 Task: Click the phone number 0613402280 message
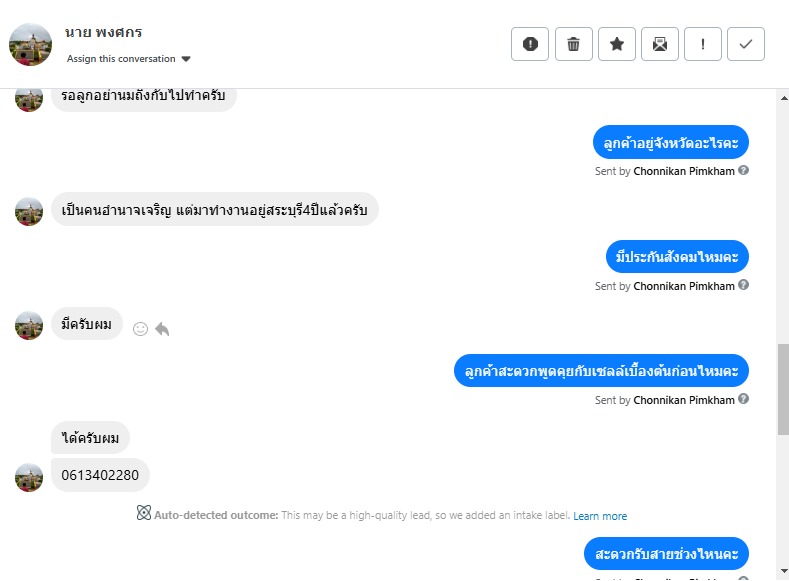[x=100, y=475]
